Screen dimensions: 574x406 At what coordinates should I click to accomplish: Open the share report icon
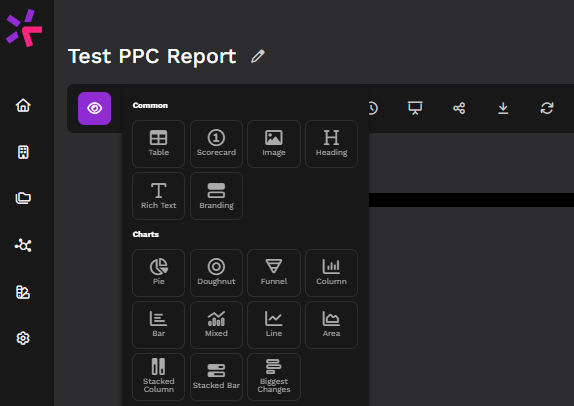pyautogui.click(x=459, y=108)
